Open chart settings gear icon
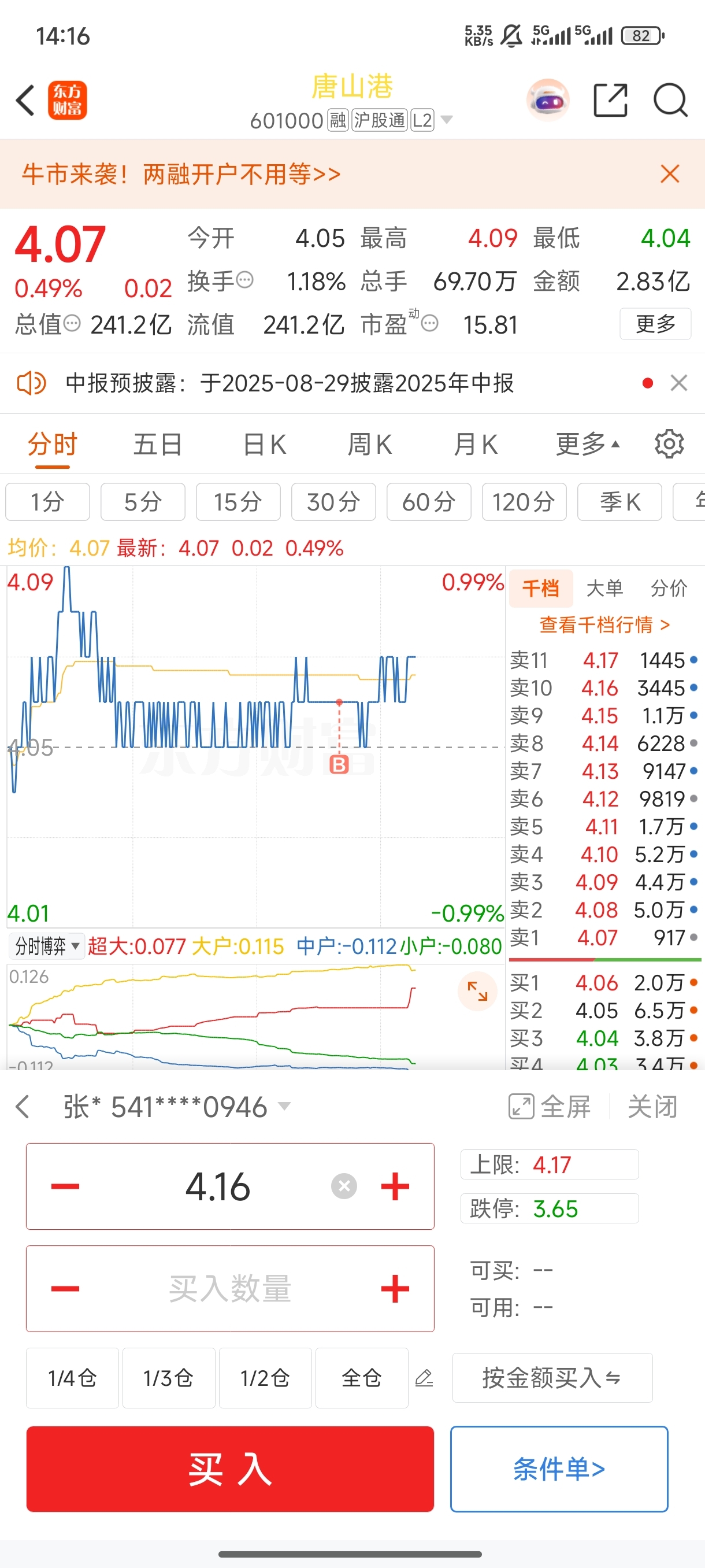The height and width of the screenshot is (1568, 705). [669, 445]
